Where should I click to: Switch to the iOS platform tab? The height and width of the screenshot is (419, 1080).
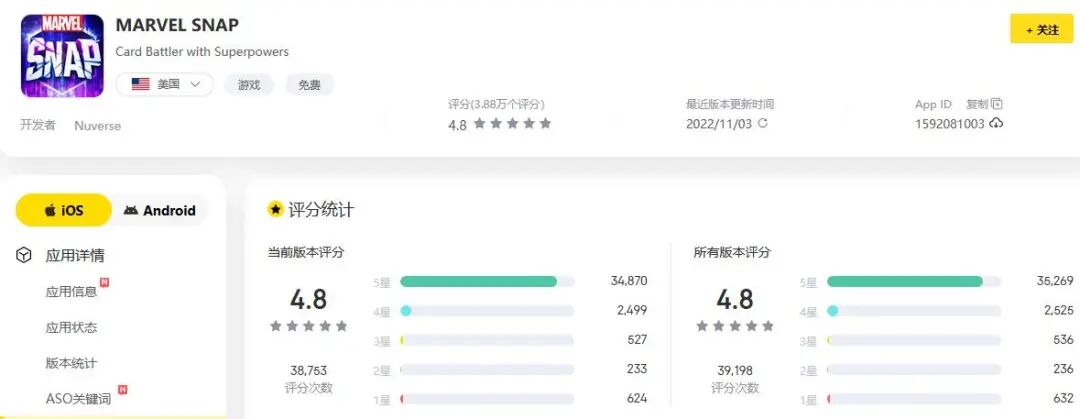pos(63,210)
